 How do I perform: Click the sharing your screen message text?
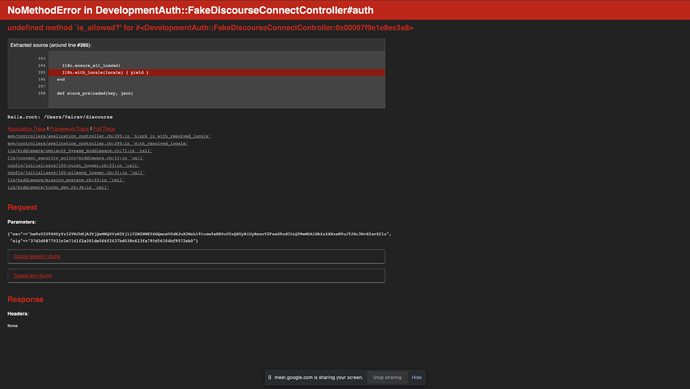point(319,378)
